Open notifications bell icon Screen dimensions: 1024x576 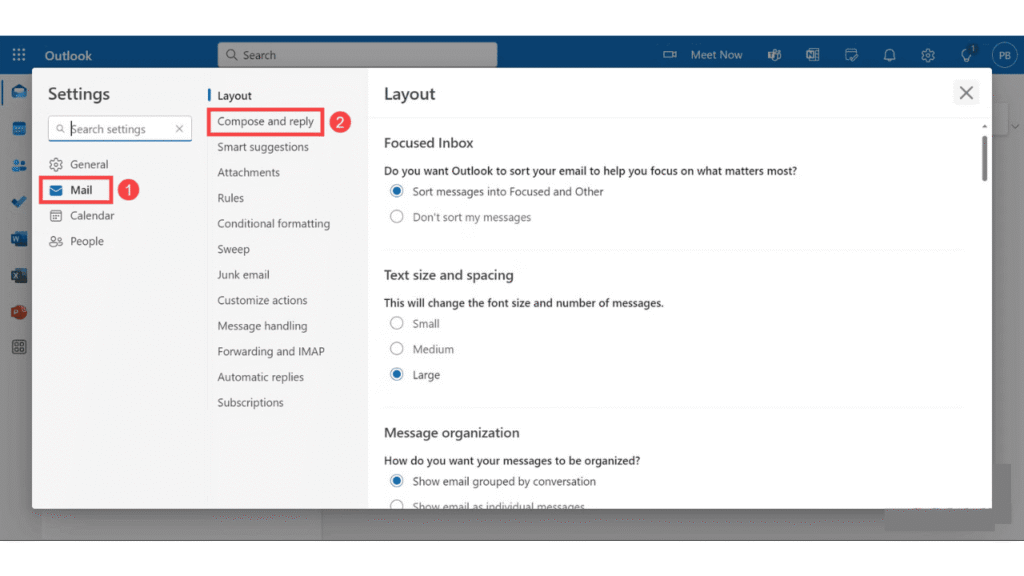[889, 55]
